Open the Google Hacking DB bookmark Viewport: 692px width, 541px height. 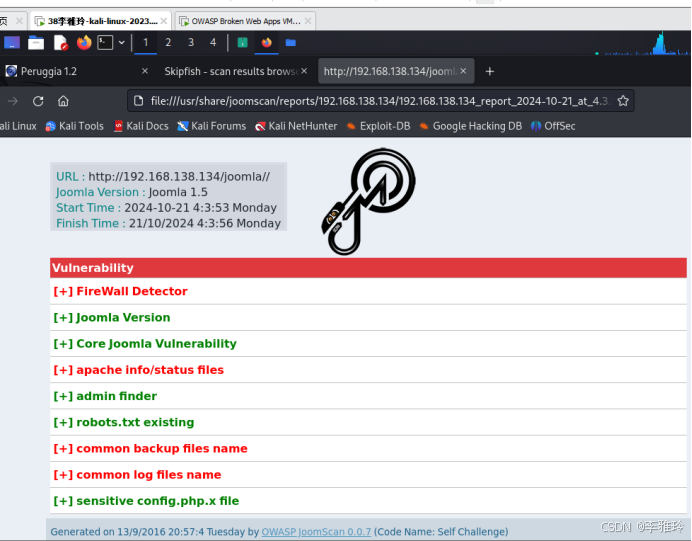[470, 126]
